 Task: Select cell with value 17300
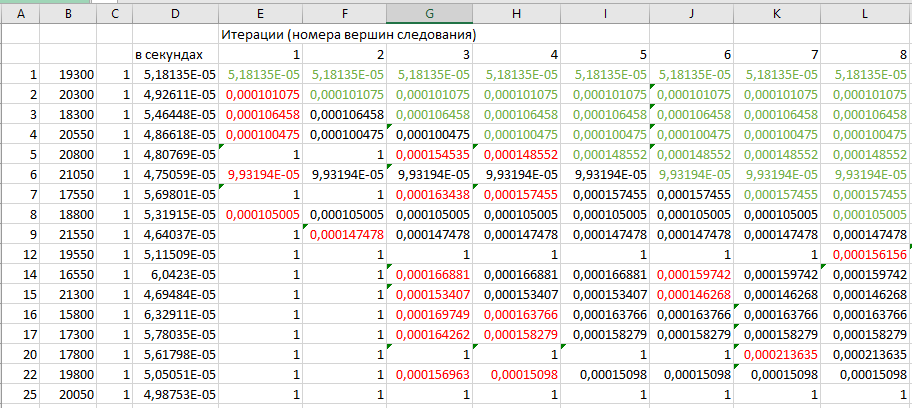click(69, 334)
